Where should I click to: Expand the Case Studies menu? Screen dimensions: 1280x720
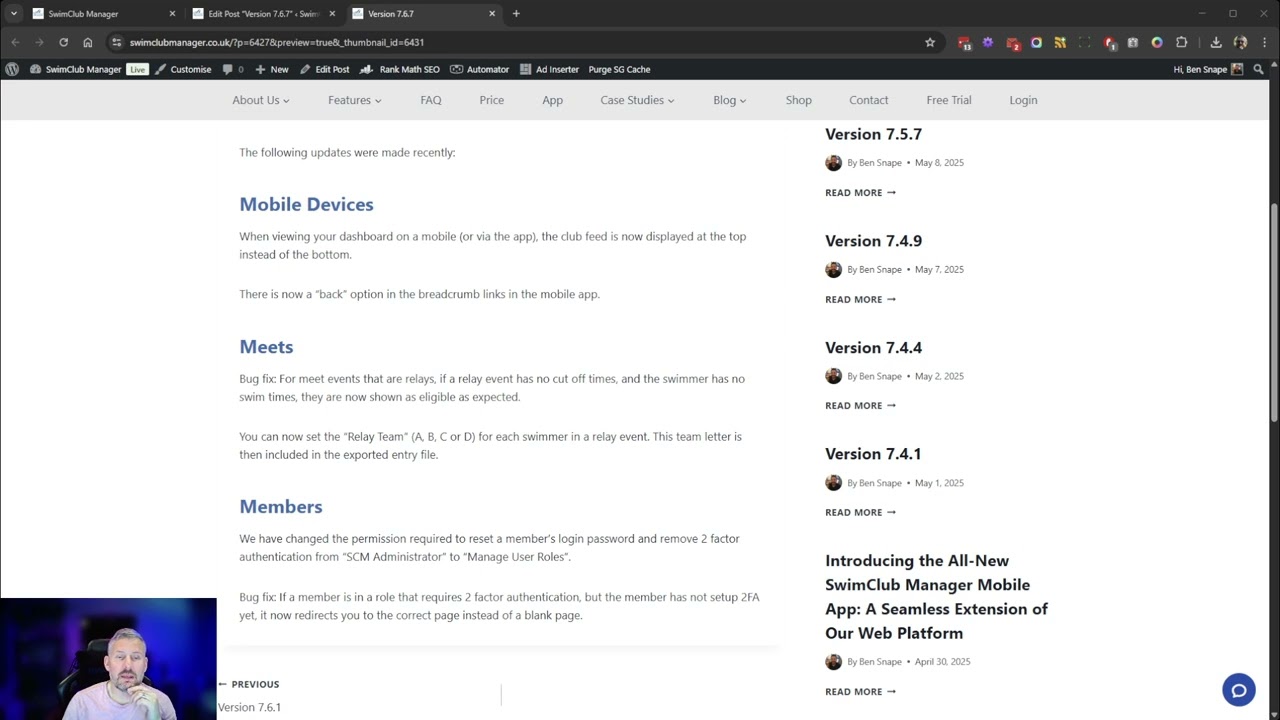point(637,100)
